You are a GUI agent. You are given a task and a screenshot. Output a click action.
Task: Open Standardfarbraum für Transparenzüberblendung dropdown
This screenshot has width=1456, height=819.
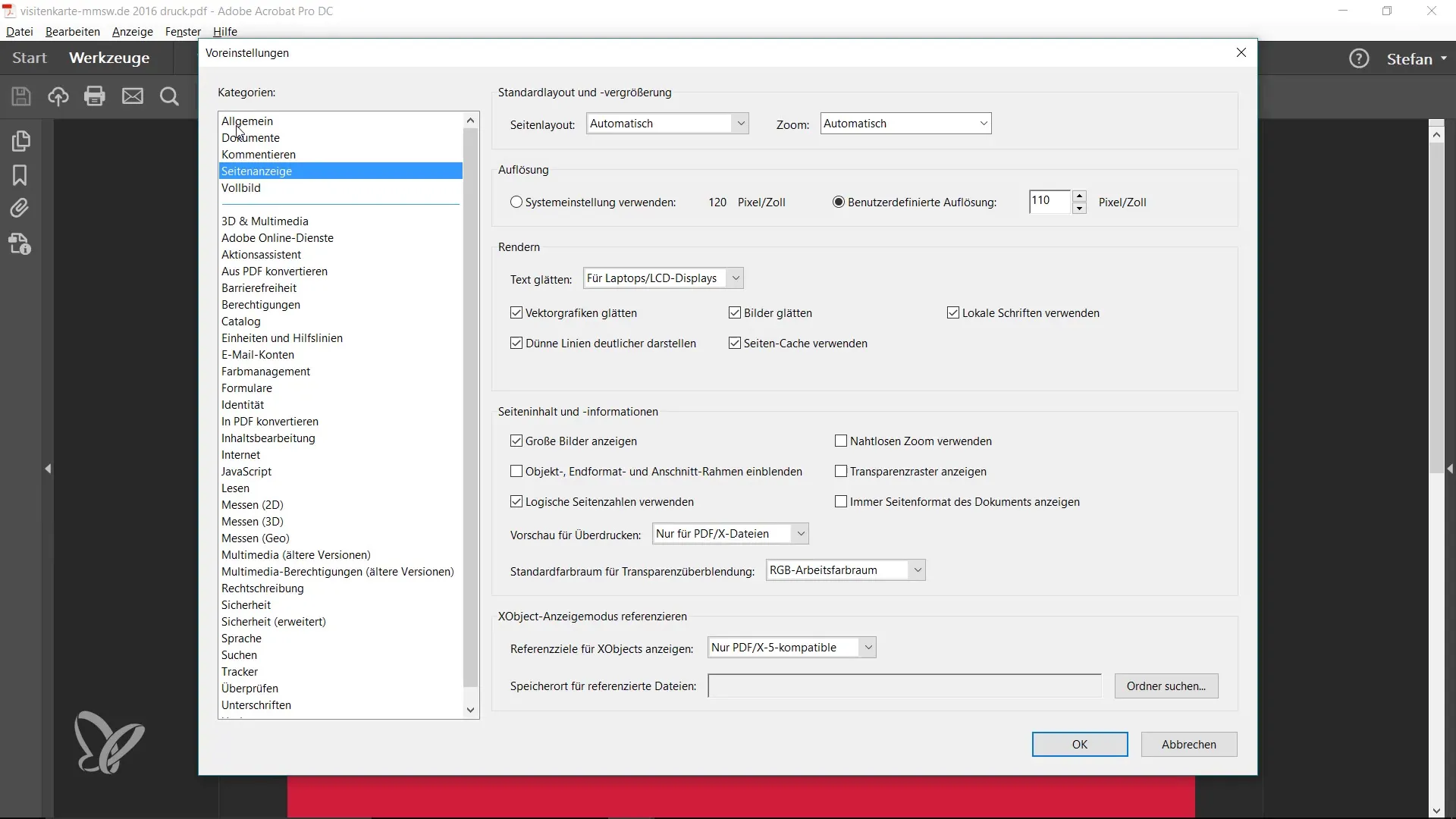[846, 570]
